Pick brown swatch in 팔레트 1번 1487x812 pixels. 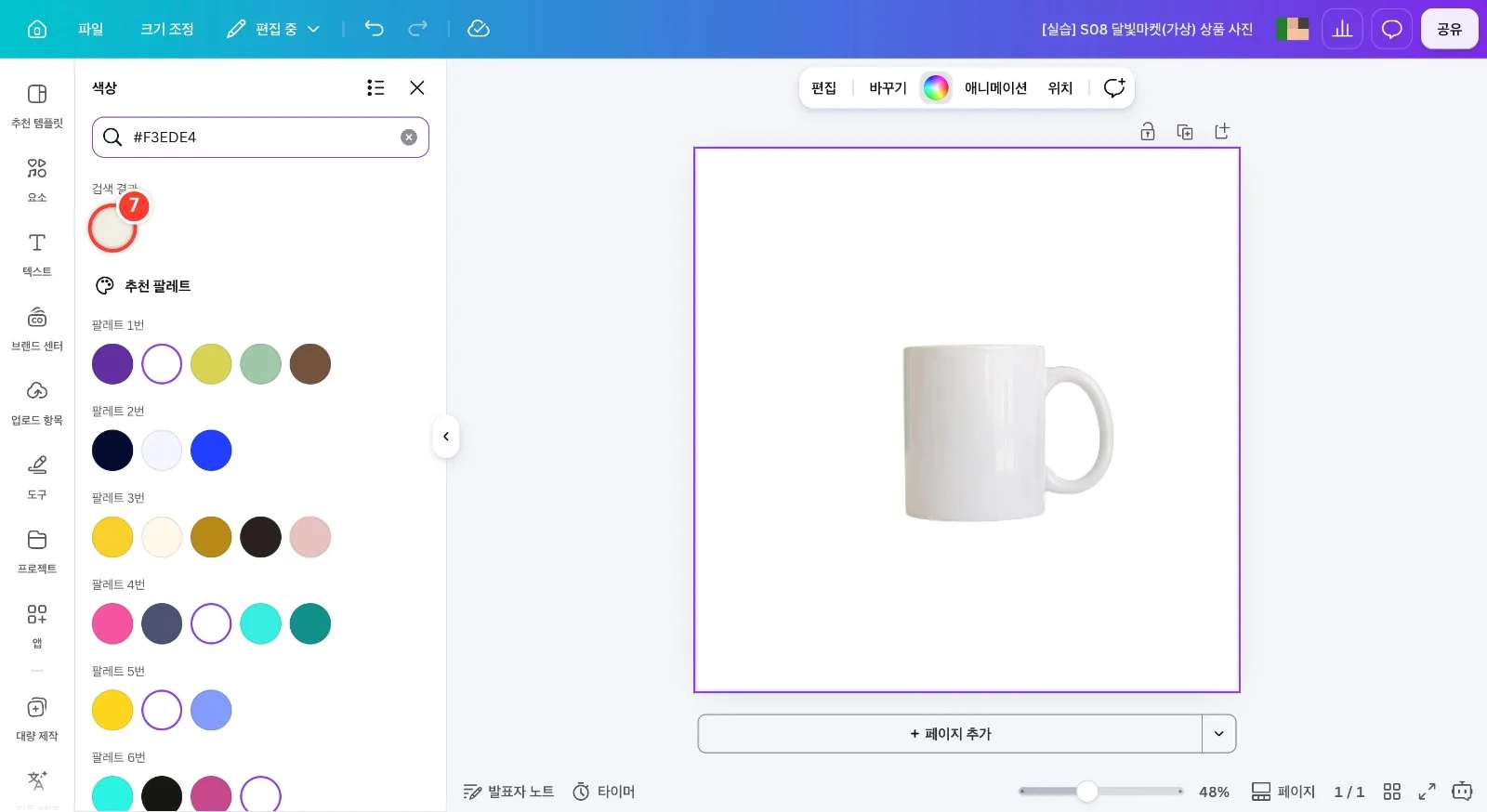click(310, 364)
